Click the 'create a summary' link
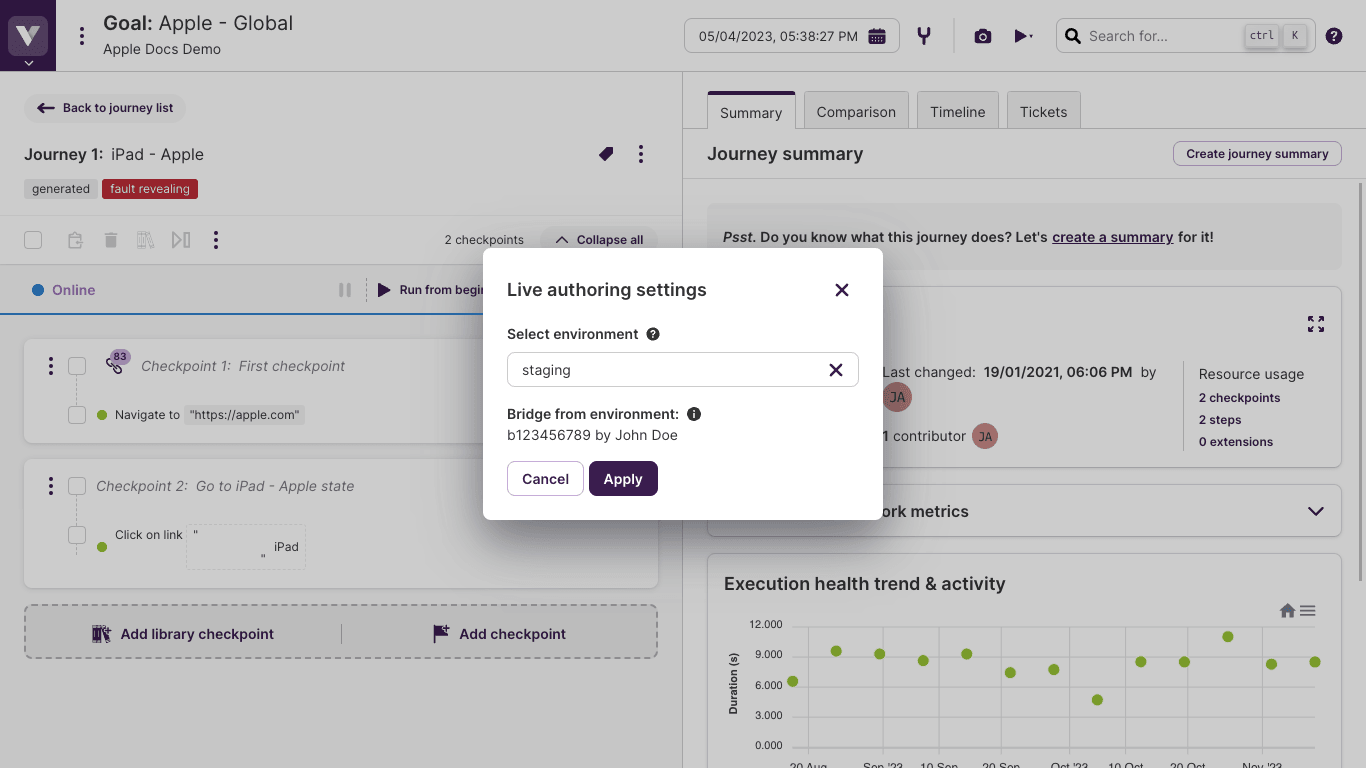 1112,237
